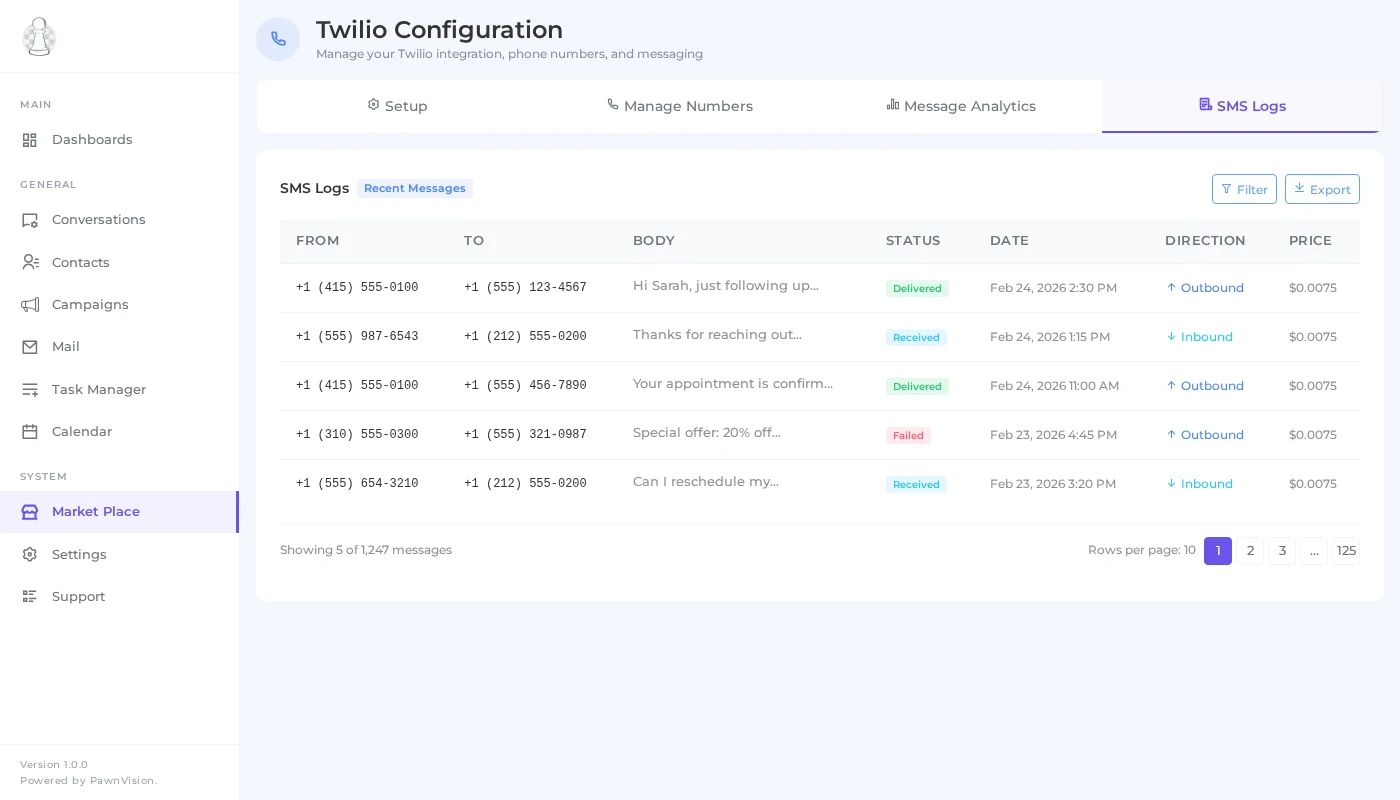This screenshot has width=1400, height=800.
Task: Click the Mail icon in sidebar
Action: pos(30,346)
